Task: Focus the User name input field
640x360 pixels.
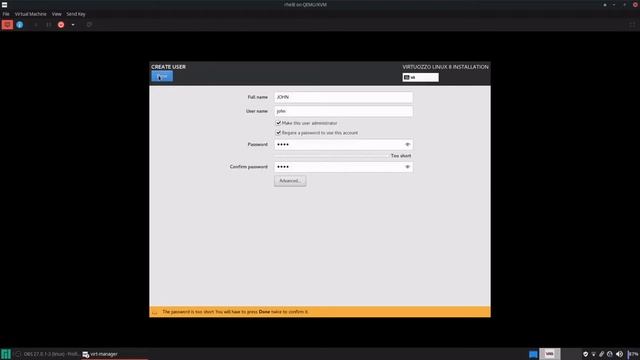Action: click(x=343, y=111)
